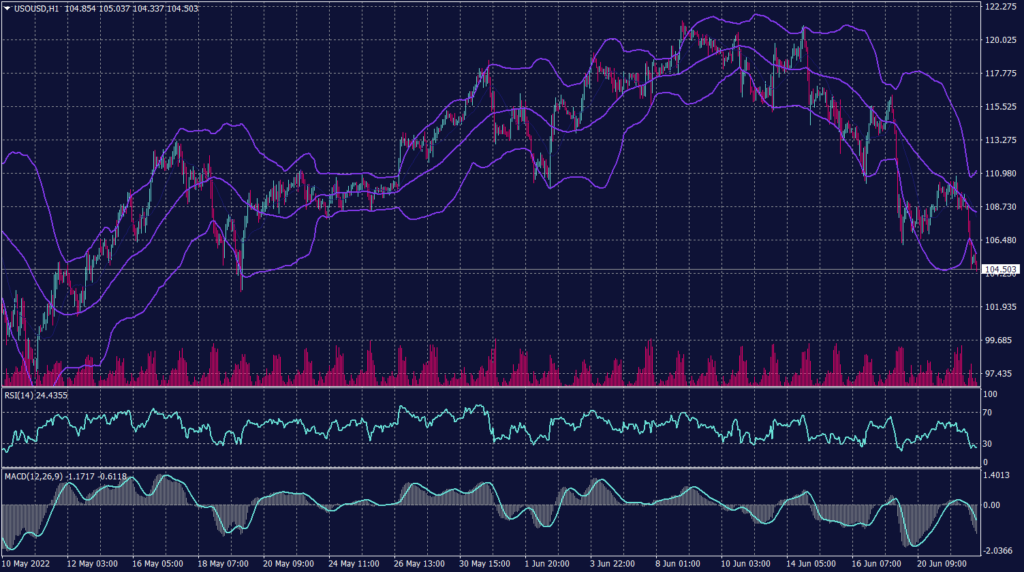Image resolution: width=1024 pixels, height=572 pixels.
Task: Click the RSI 30 level label
Action: [990, 443]
